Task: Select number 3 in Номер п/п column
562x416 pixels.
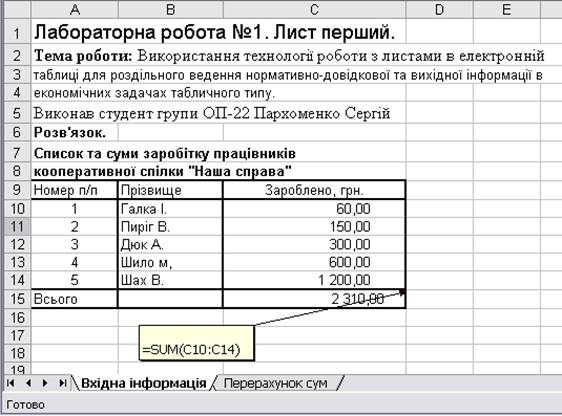Action: (x=75, y=244)
